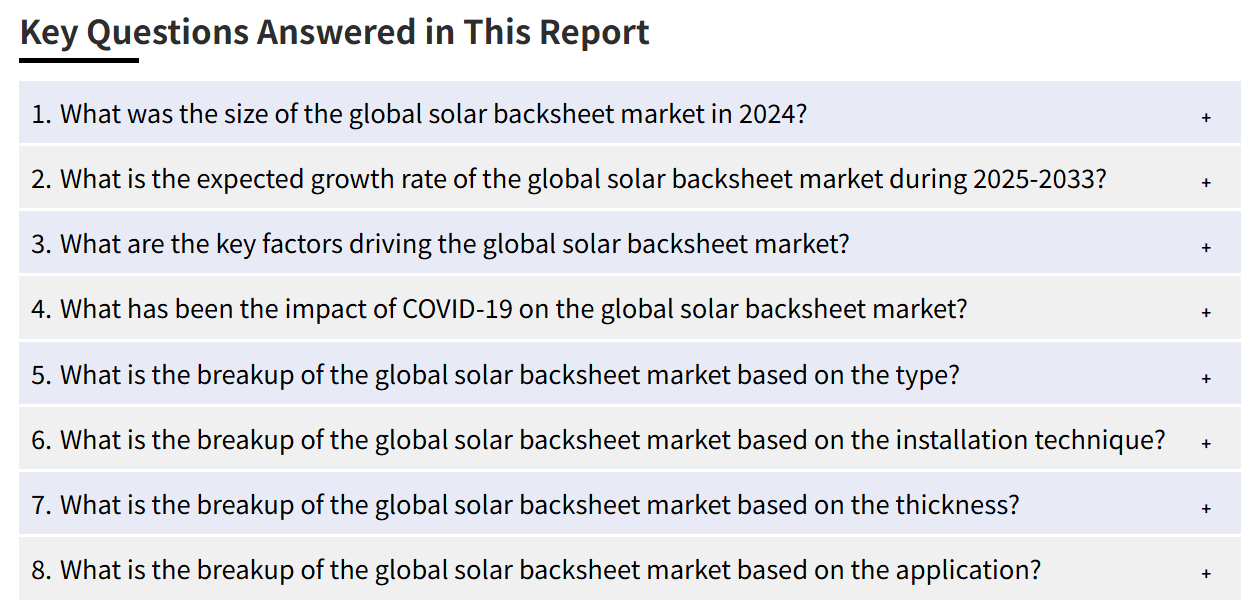Image resolution: width=1252 pixels, height=600 pixels.
Task: Expand the breakup based on type question
Action: click(630, 374)
